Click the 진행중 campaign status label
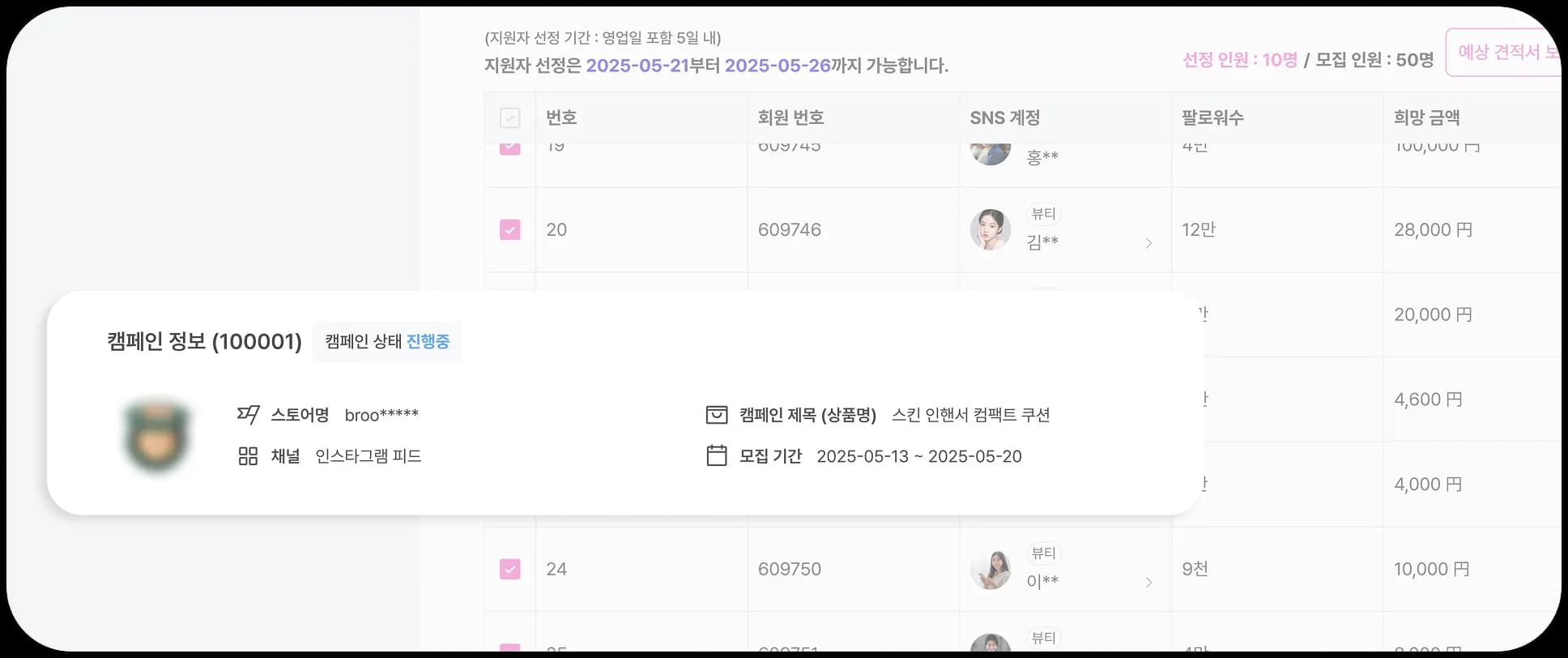This screenshot has width=1568, height=658. 428,342
